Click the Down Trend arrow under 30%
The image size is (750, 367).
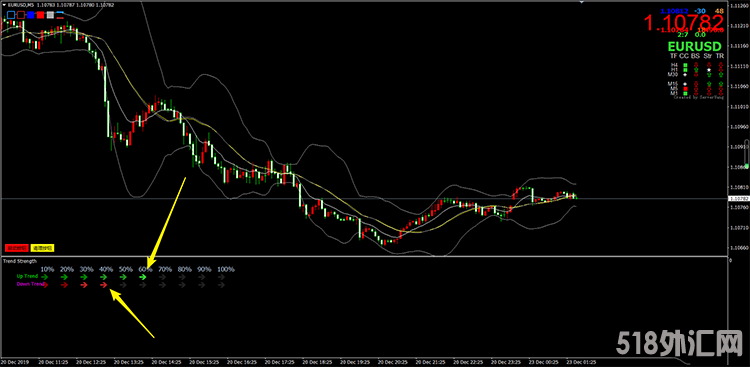pos(84,285)
